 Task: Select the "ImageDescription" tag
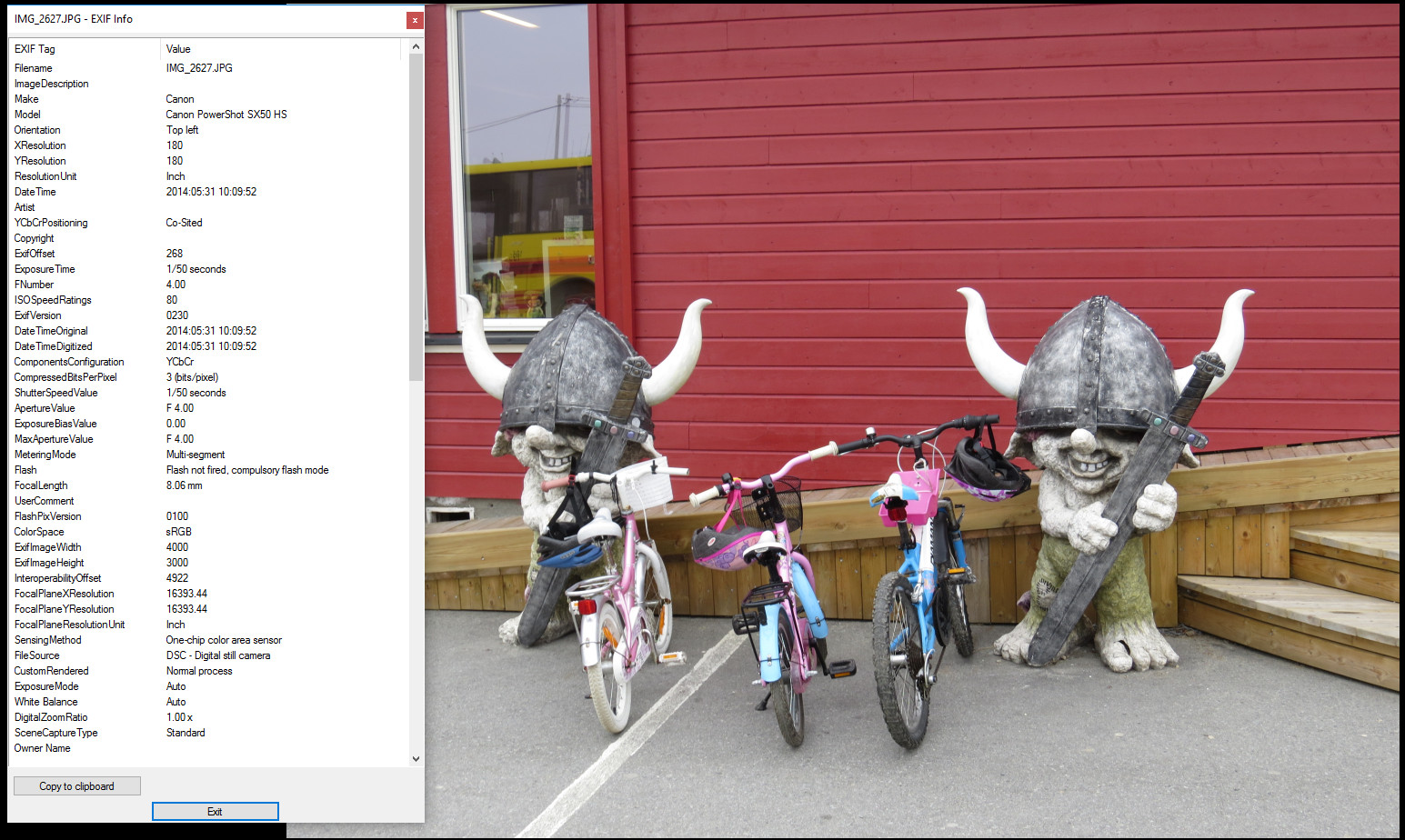pos(52,84)
